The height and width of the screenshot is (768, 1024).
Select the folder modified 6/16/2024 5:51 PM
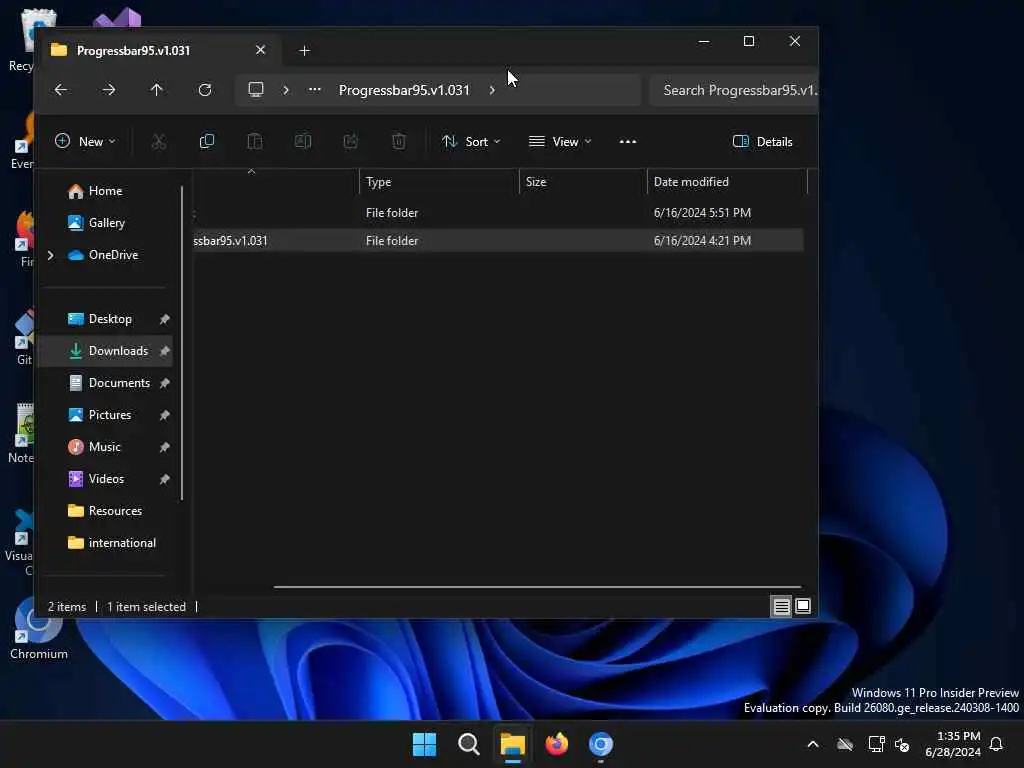[498, 213]
